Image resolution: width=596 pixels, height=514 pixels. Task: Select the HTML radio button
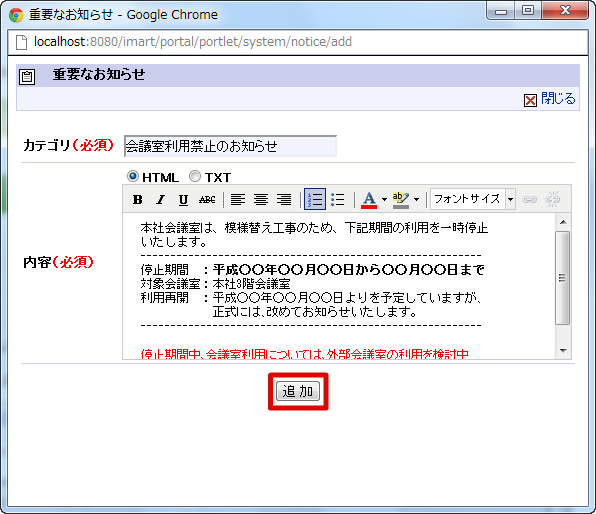(133, 176)
